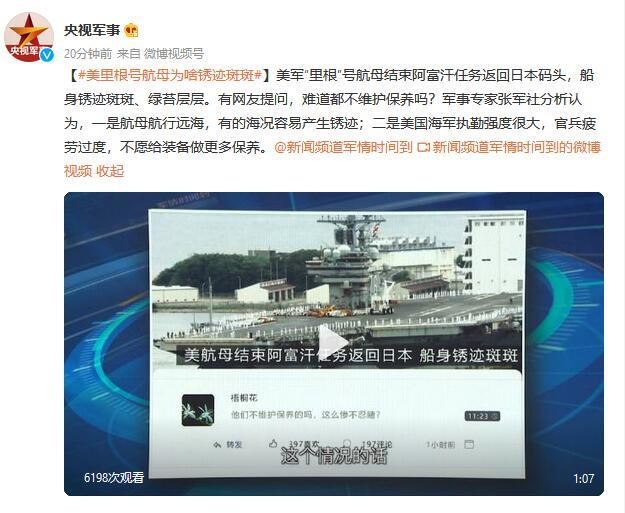
Task: Click the 微博视频号 source link
Action: point(173,53)
